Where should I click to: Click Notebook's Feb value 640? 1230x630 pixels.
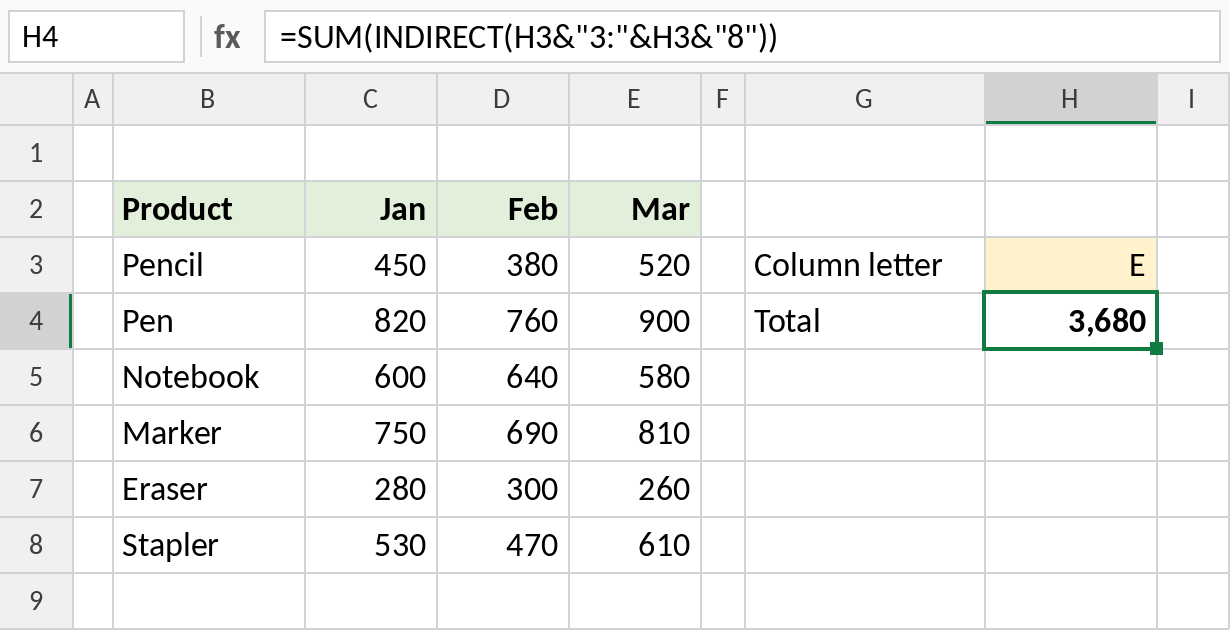(x=503, y=377)
